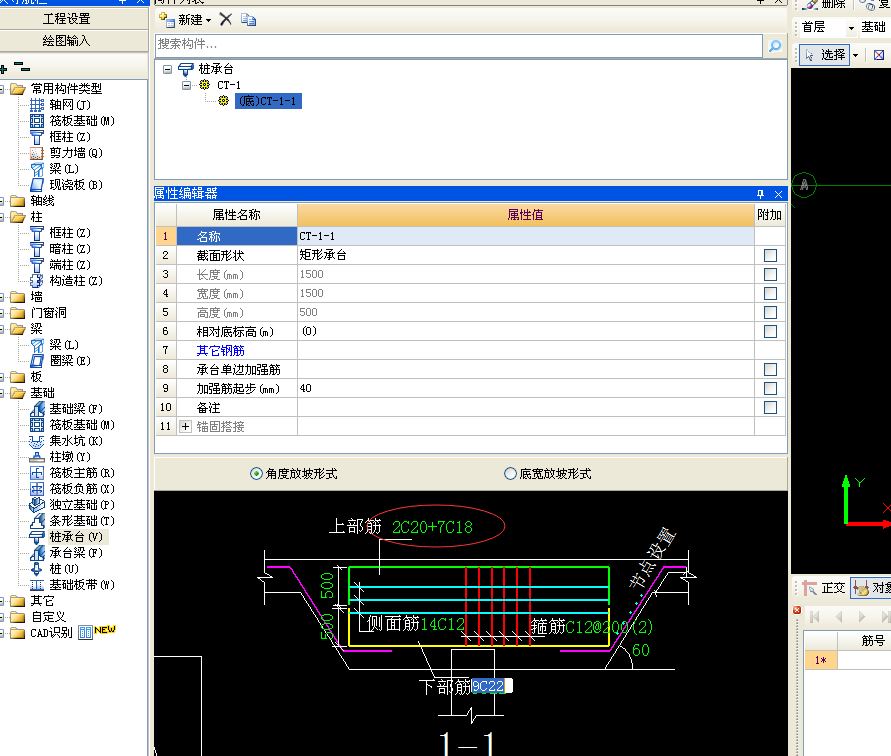Click the collapse-all minus icon in navigation
The image size is (891, 756).
[22, 67]
